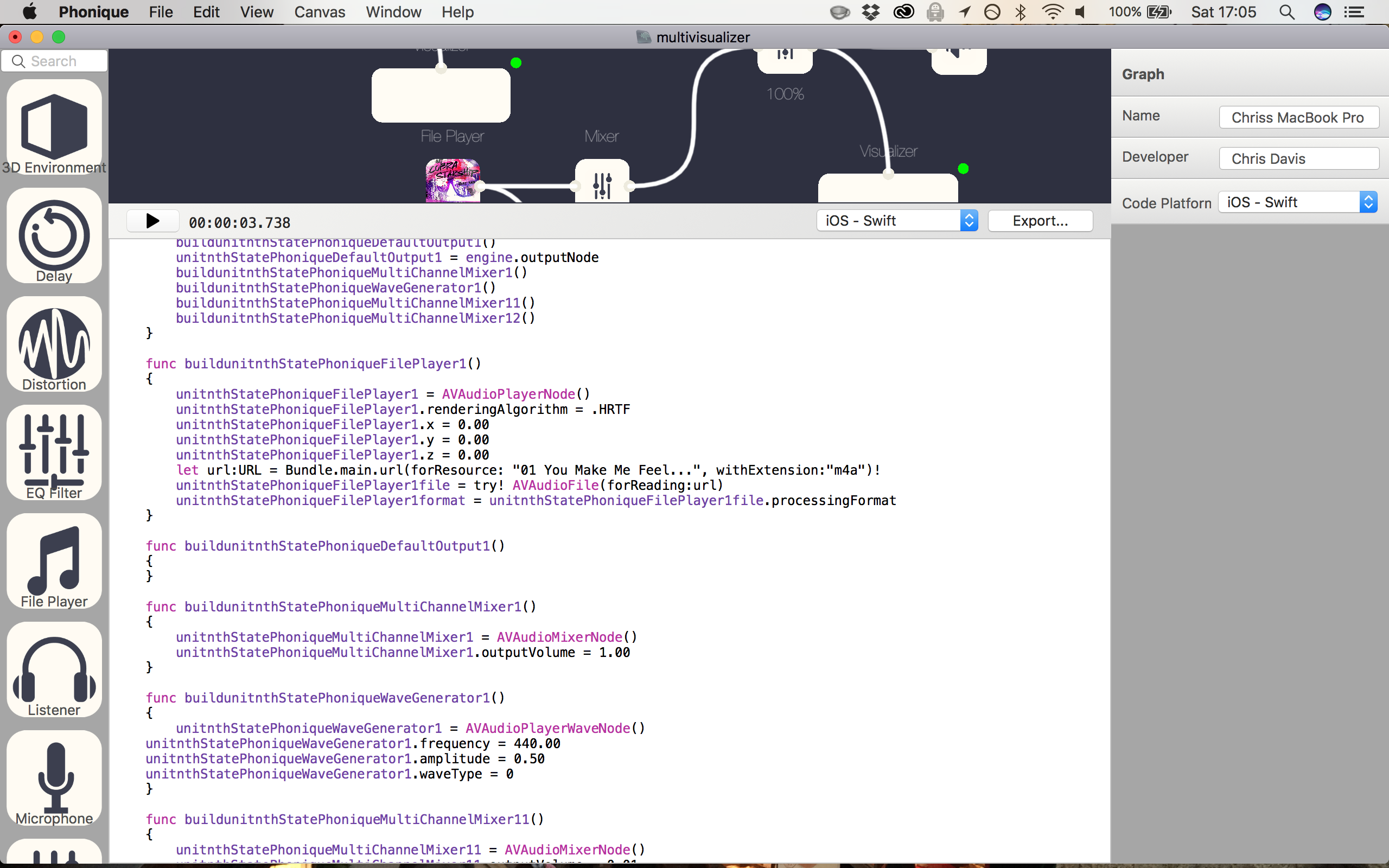Choose the Distortion node icon
The width and height of the screenshot is (1389, 868).
[54, 343]
